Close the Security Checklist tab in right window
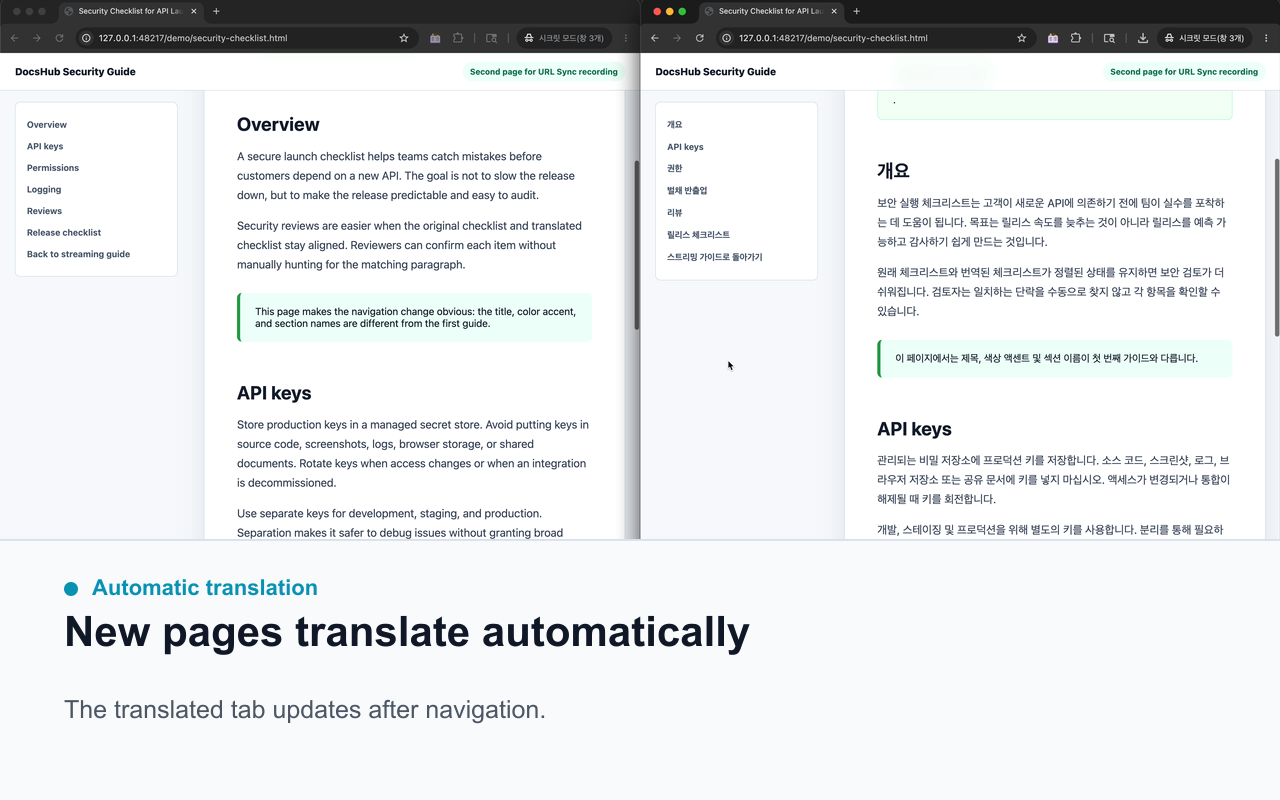Viewport: 1280px width, 800px height. [834, 11]
